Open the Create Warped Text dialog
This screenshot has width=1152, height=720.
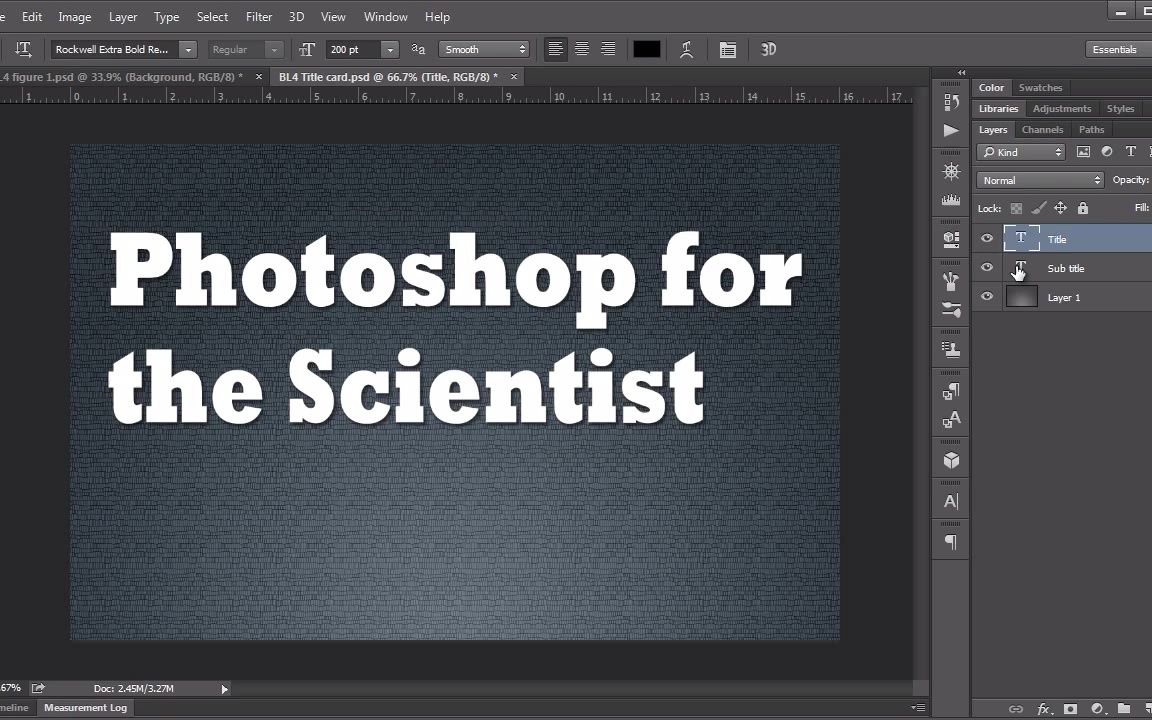687,49
